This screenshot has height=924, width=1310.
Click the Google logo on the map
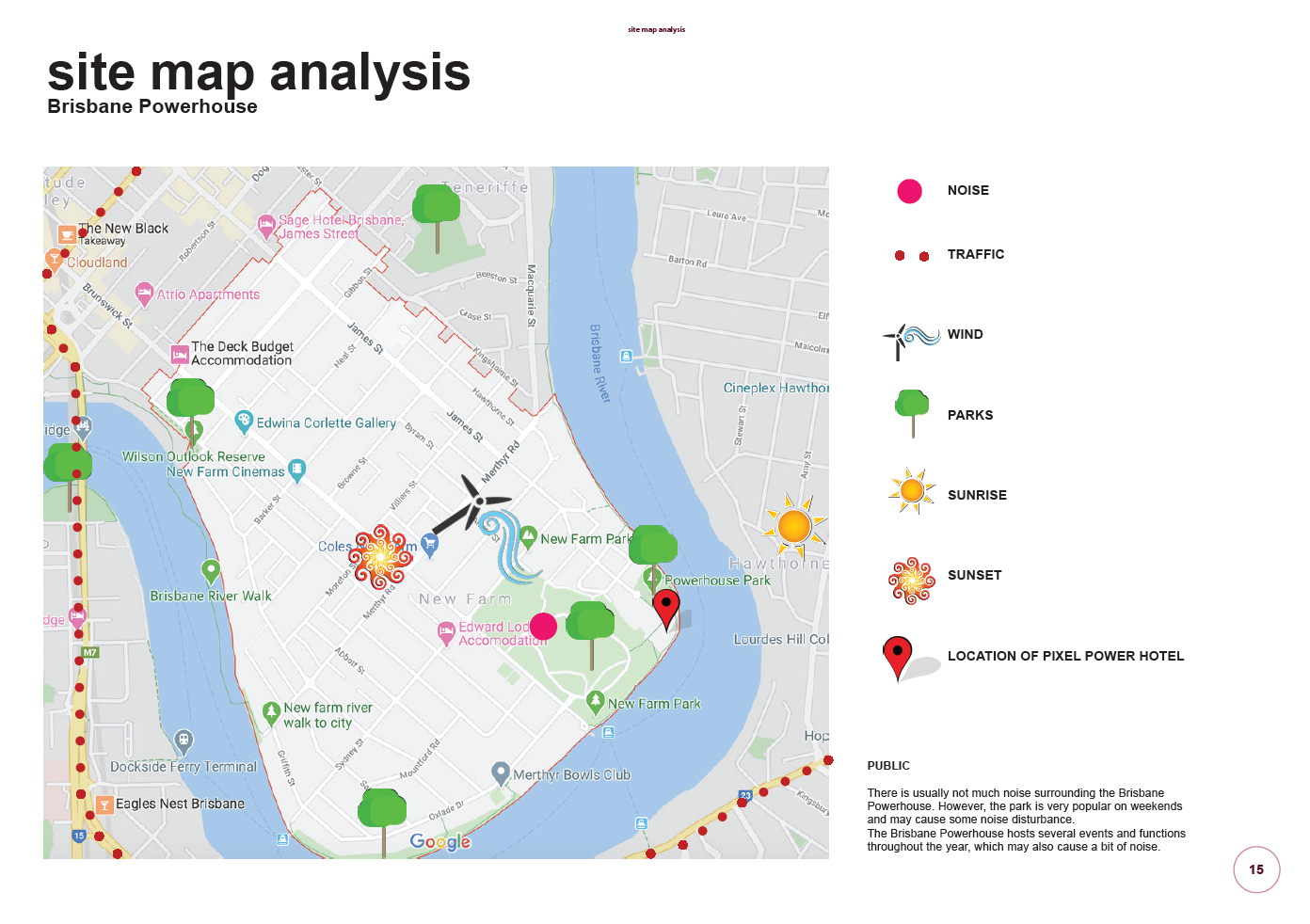(440, 842)
